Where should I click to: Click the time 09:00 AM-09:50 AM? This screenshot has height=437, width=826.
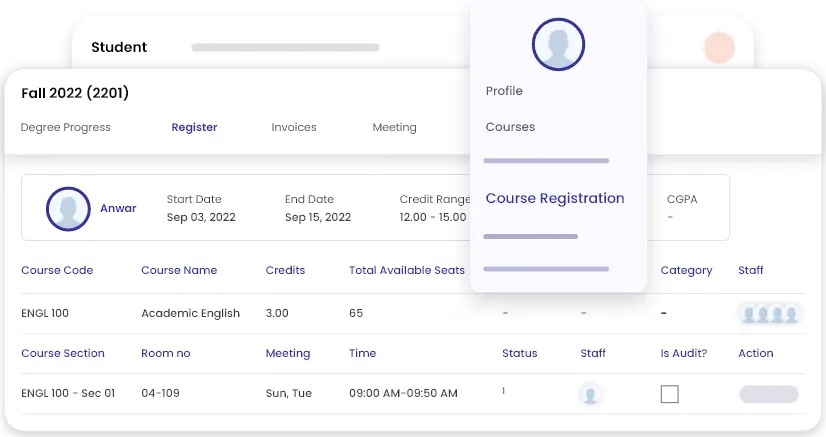(x=403, y=393)
